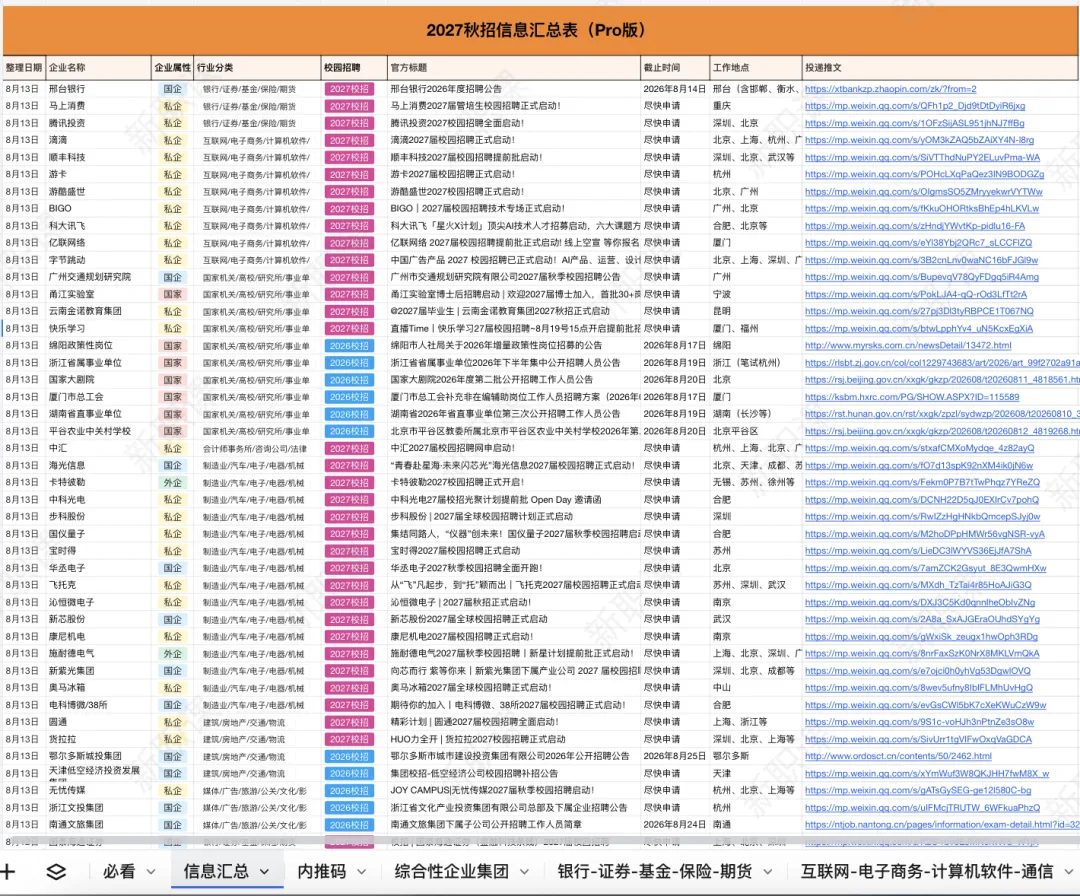Select the 企业名称 column header

pos(98,67)
